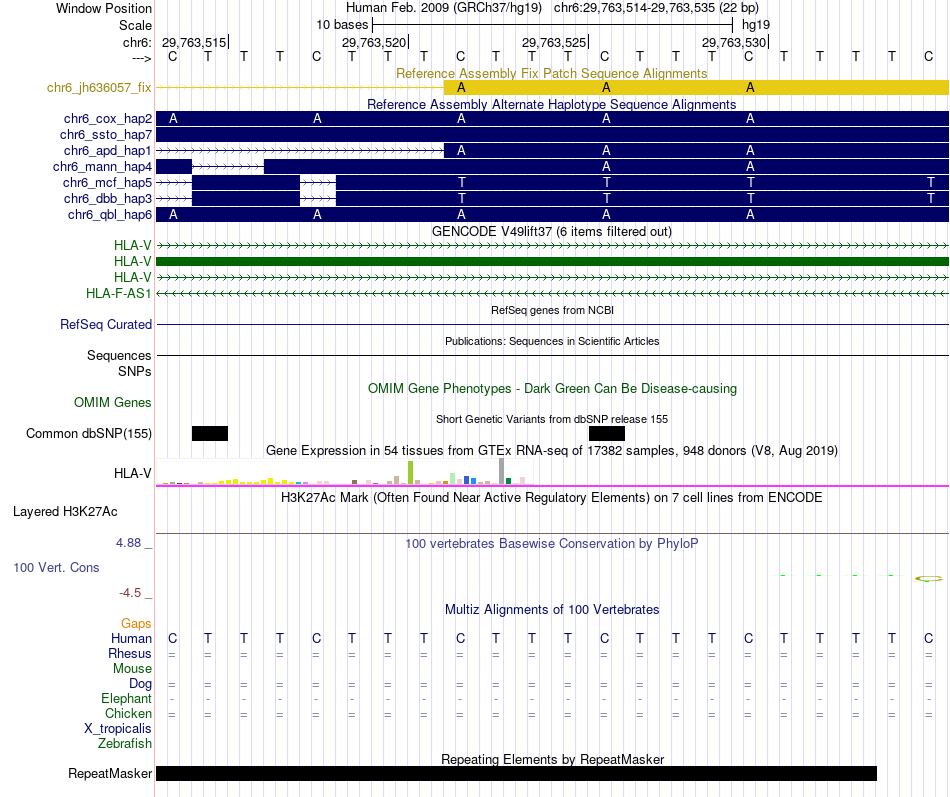Screen dimensions: 950x797
Task: Click the chr6:29,763,514-29,763,535 position text
Action: [656, 8]
